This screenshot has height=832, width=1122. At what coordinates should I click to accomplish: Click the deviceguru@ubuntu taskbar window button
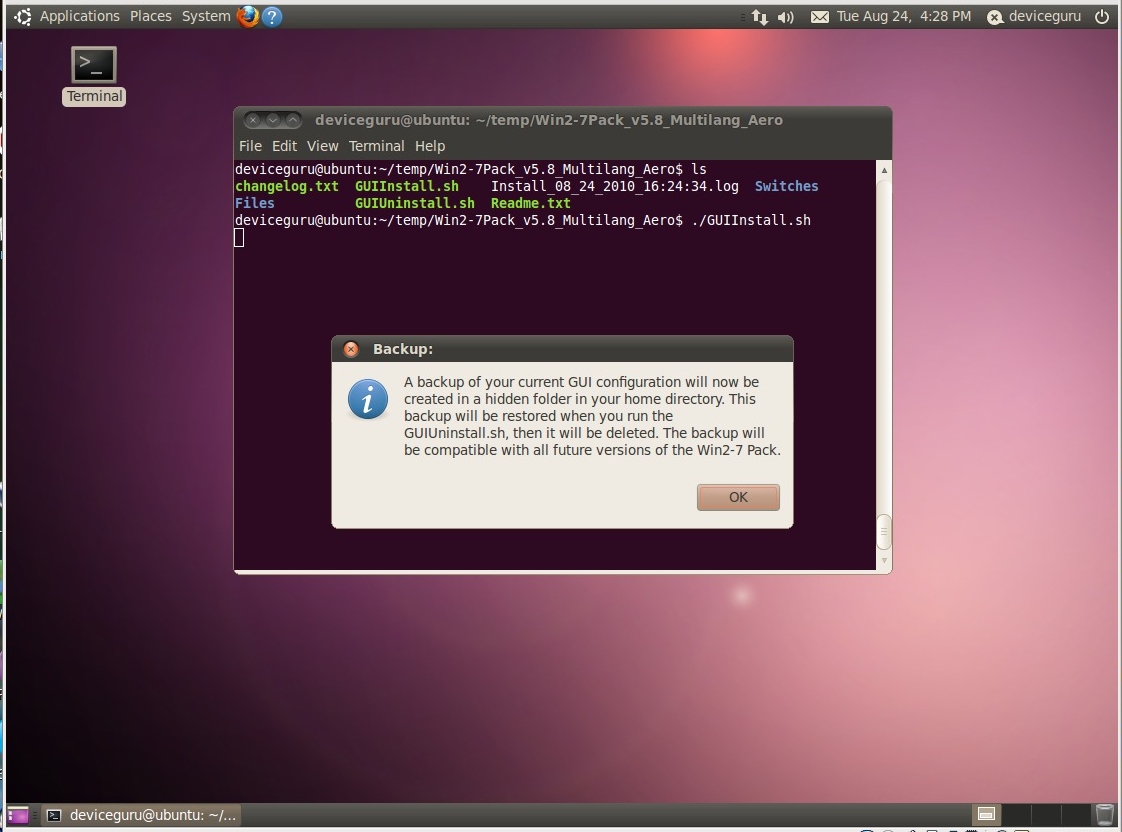coord(142,815)
